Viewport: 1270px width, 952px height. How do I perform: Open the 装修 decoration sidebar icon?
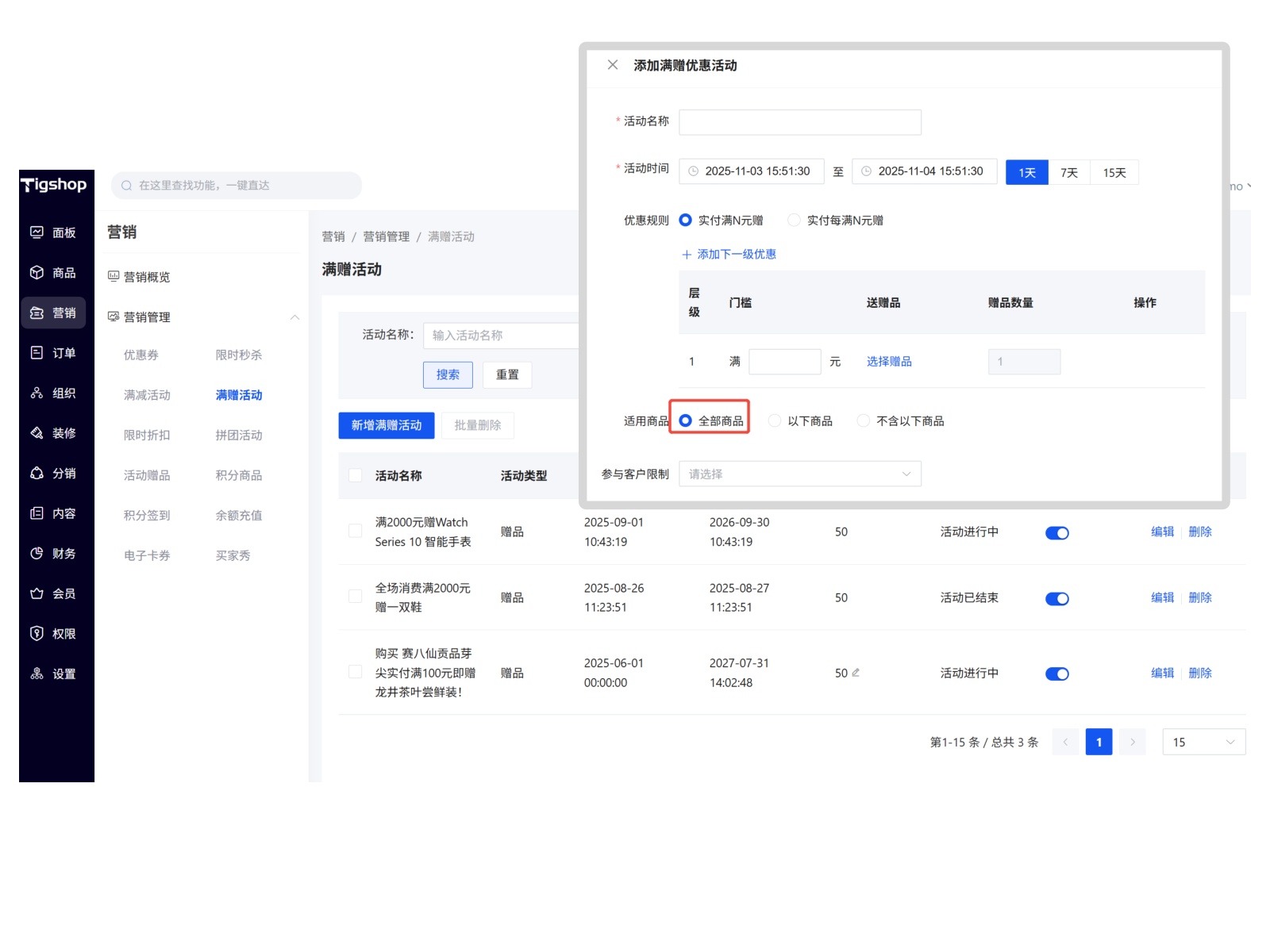(x=37, y=433)
